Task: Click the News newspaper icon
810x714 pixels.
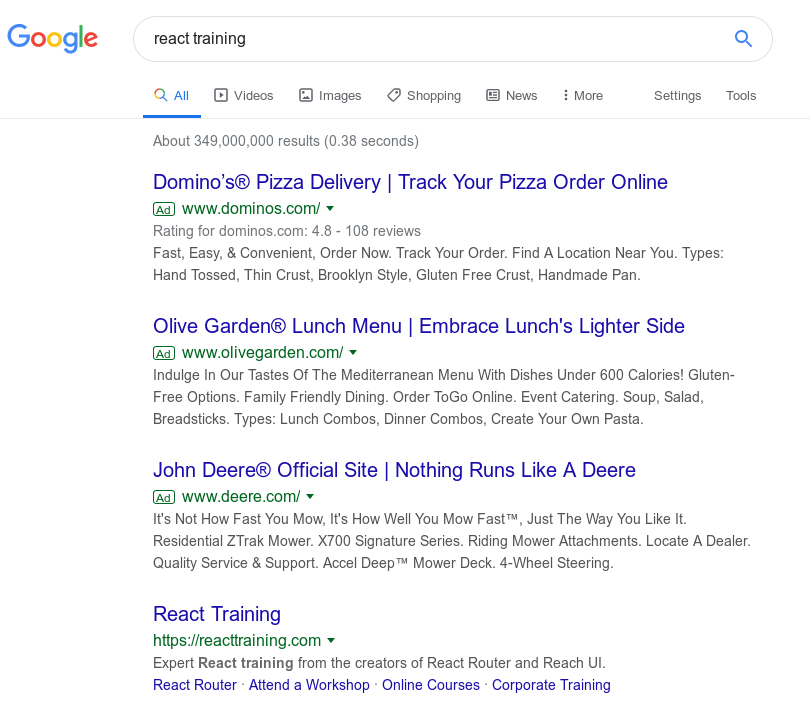Action: tap(493, 95)
